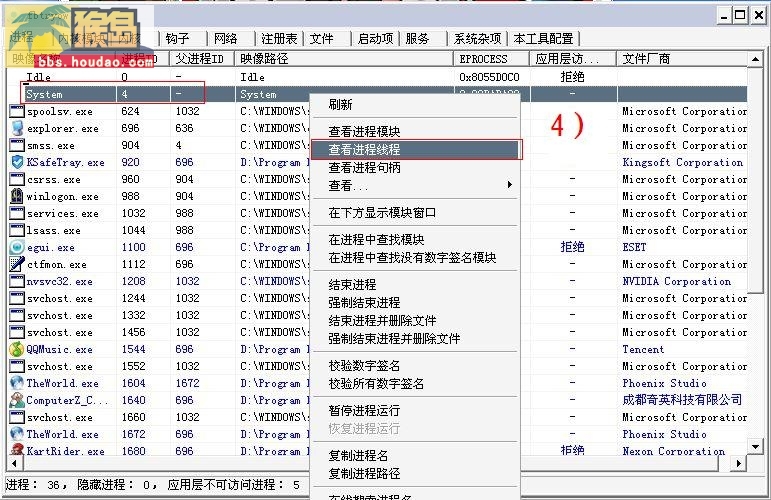Click the egui.exe ESET icon
The image size is (771, 500).
(17, 247)
